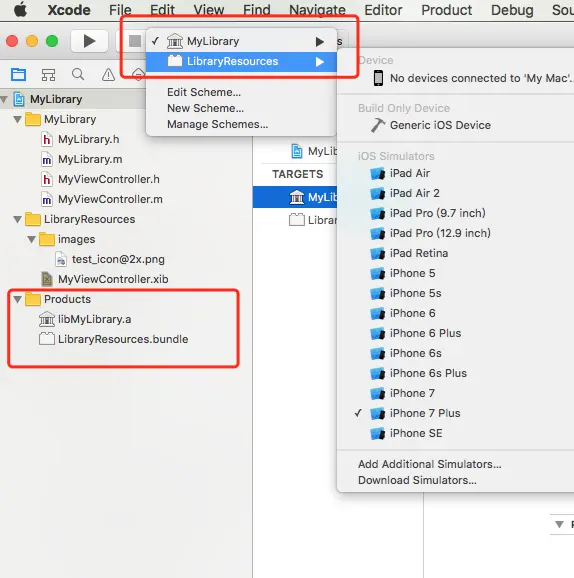Select iPad Air 2 simulator

point(456,193)
